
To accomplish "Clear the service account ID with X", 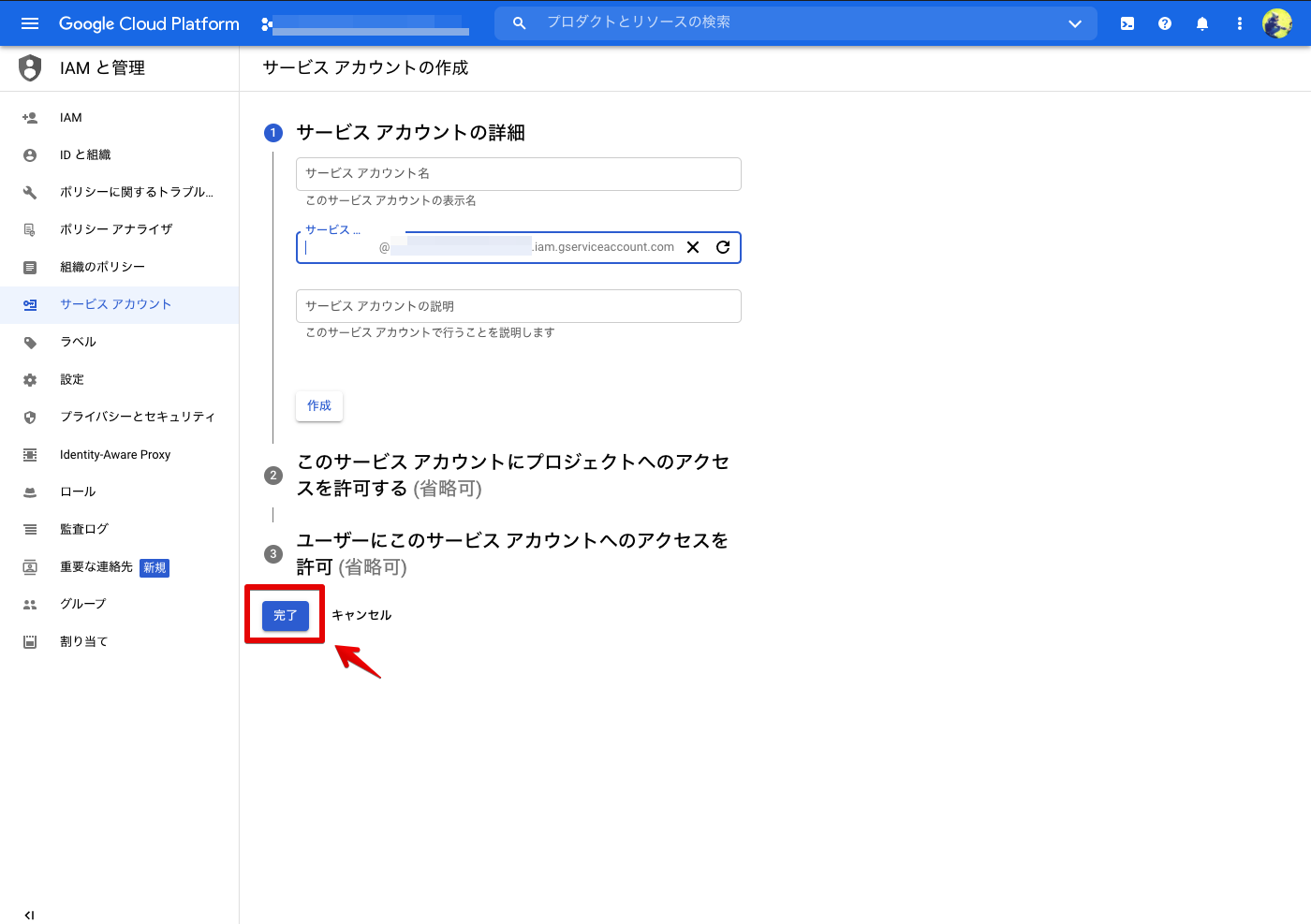I will click(x=693, y=247).
